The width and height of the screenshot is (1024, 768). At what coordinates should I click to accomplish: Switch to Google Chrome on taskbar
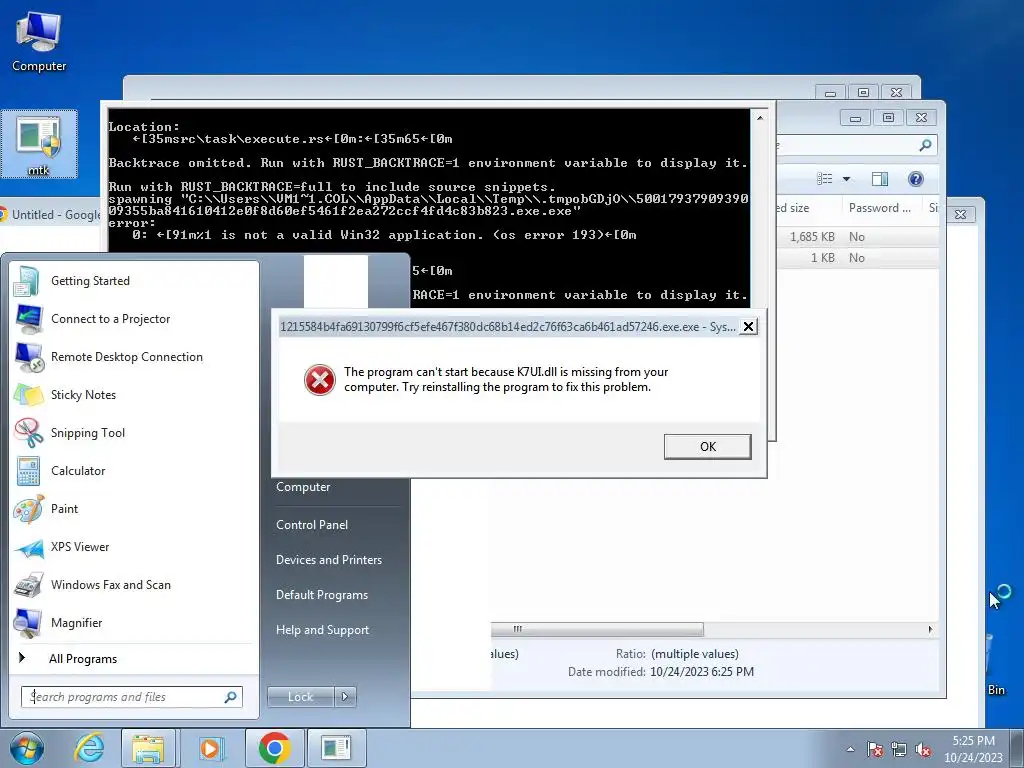pyautogui.click(x=274, y=748)
